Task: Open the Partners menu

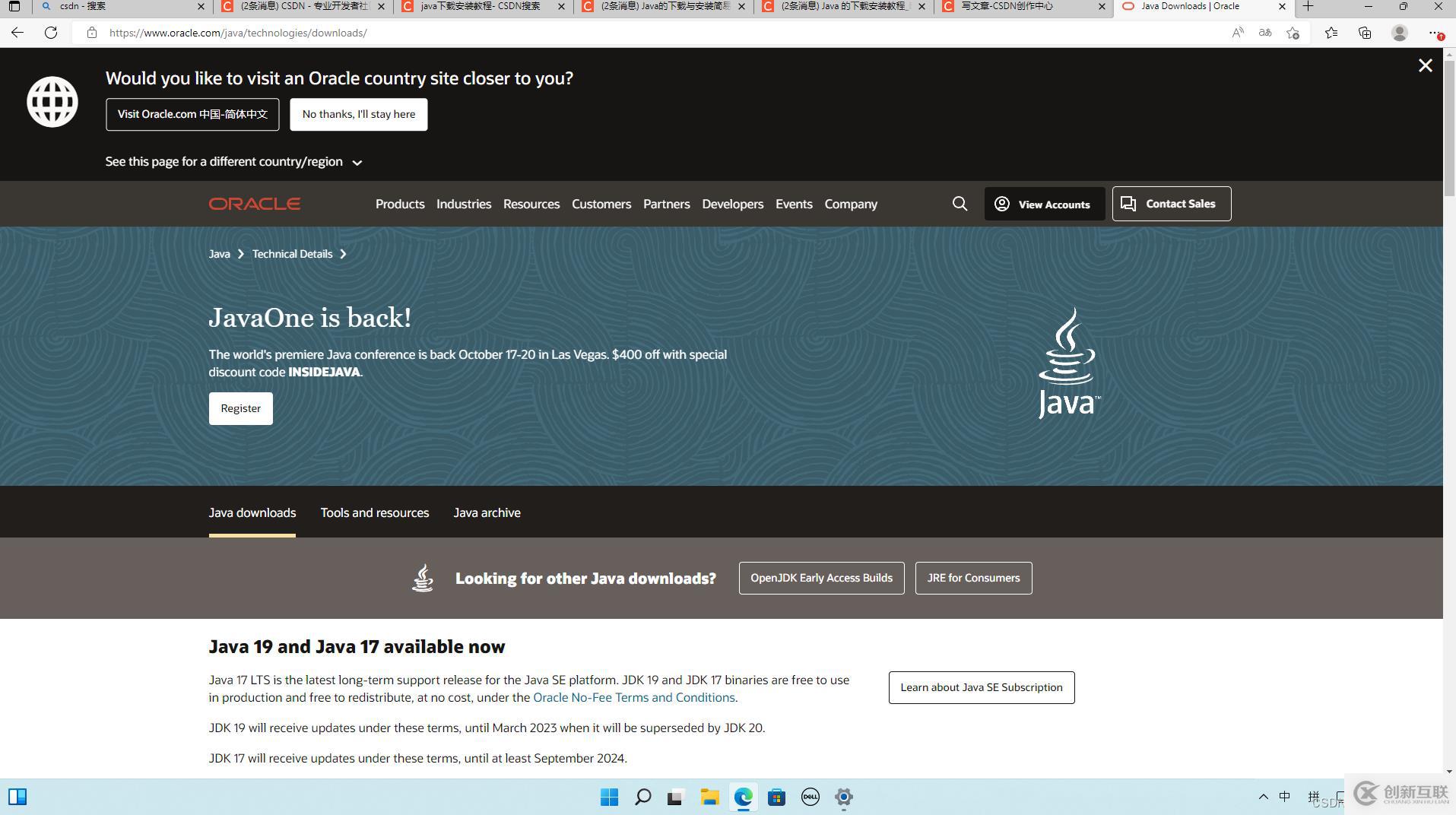Action: 667,204
